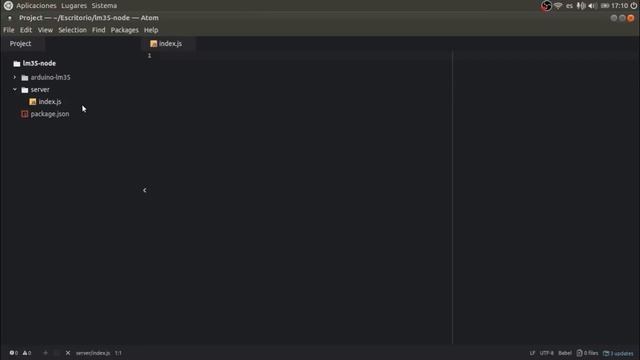Open the Wi-Fi network indicator
The width and height of the screenshot is (640, 360).
(558, 6)
